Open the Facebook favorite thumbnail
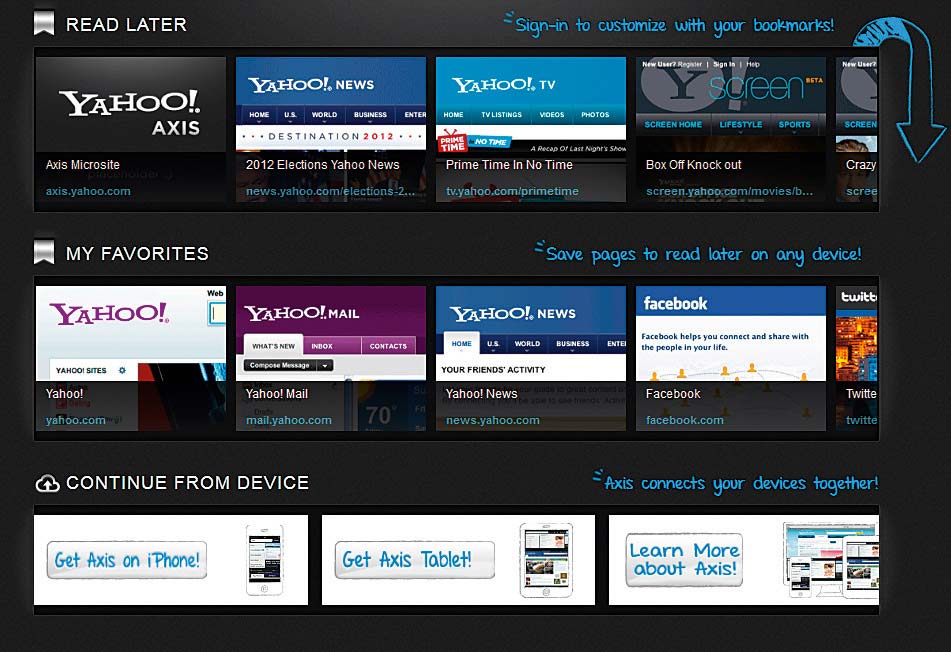Screen dimensions: 951x652 (x=731, y=358)
